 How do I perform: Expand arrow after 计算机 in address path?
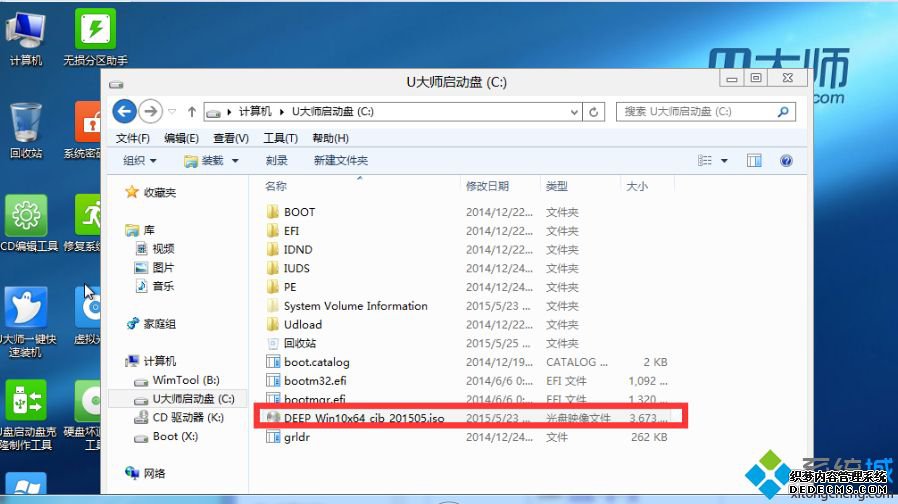pyautogui.click(x=282, y=112)
